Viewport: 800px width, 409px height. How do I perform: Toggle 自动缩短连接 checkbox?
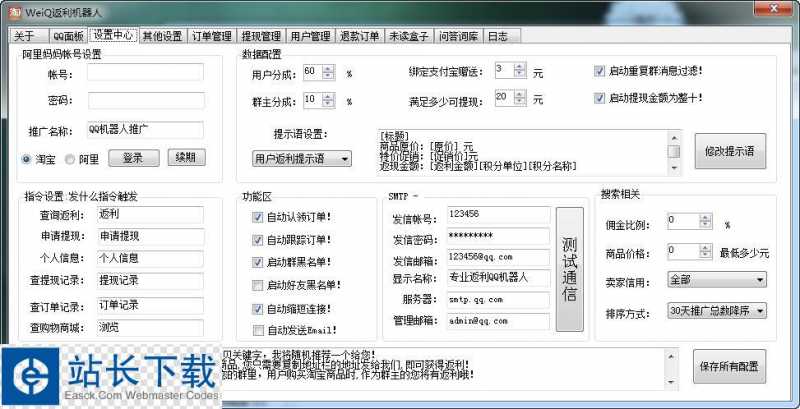258,309
